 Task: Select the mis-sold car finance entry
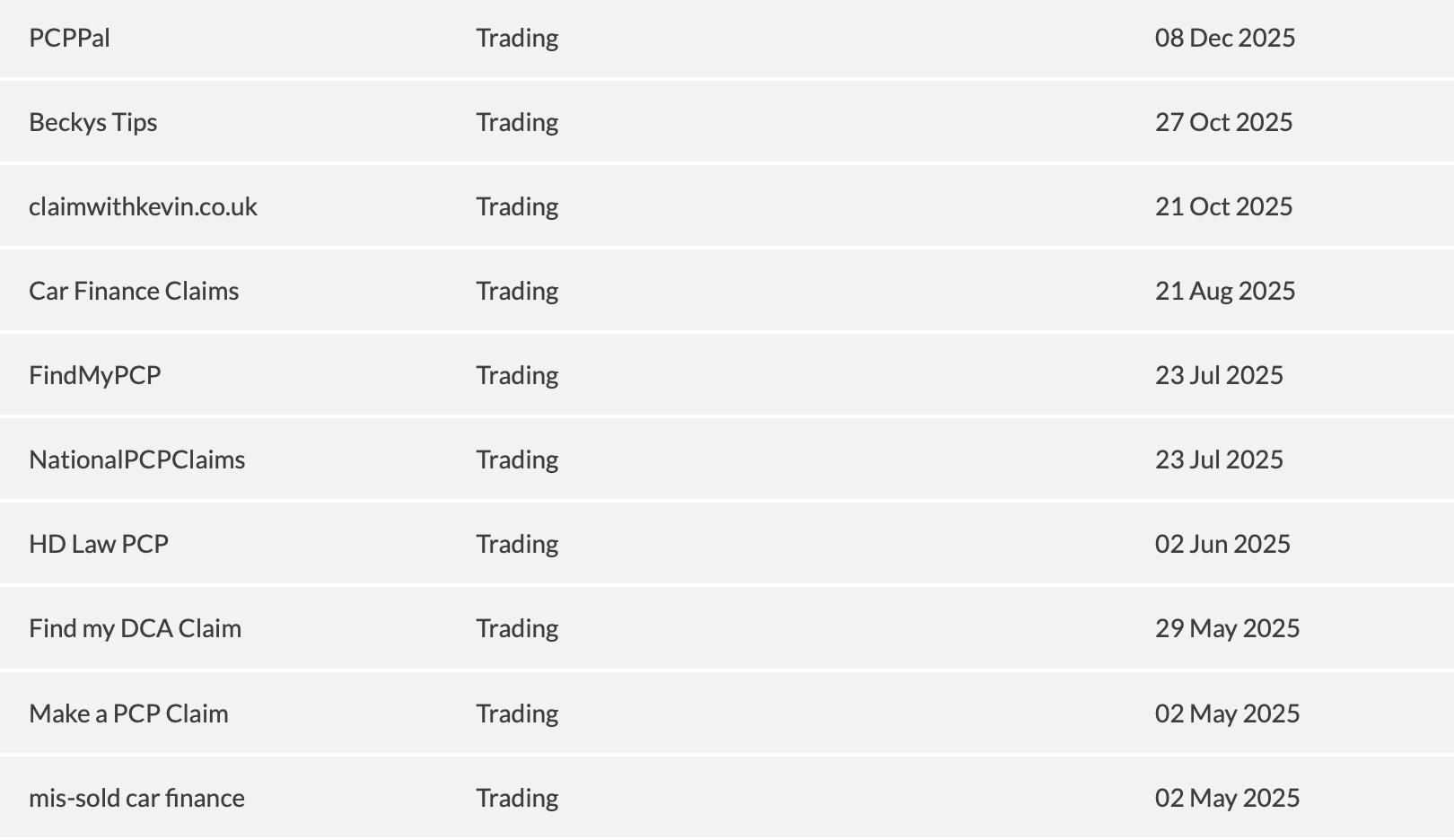[136, 798]
